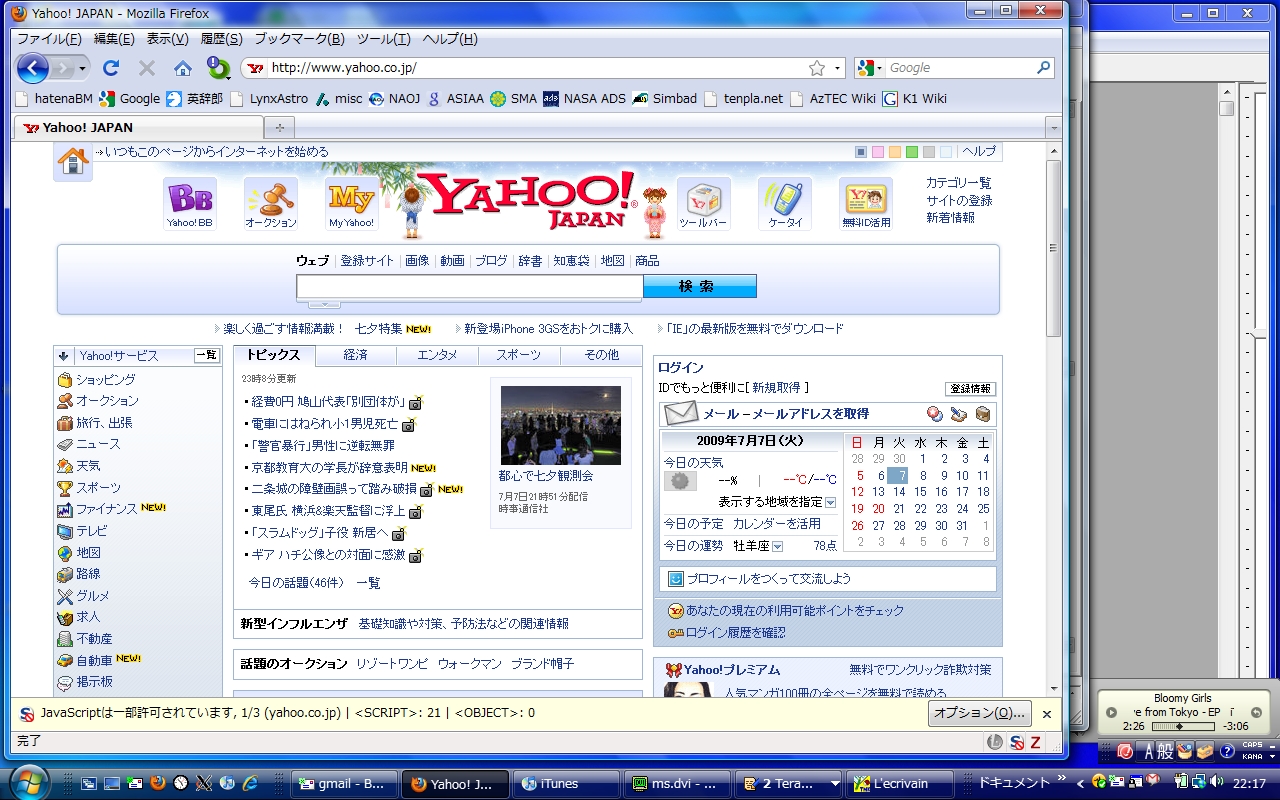The width and height of the screenshot is (1280, 800).
Task: Expand 表示する地域を指定 dropdown
Action: click(830, 502)
